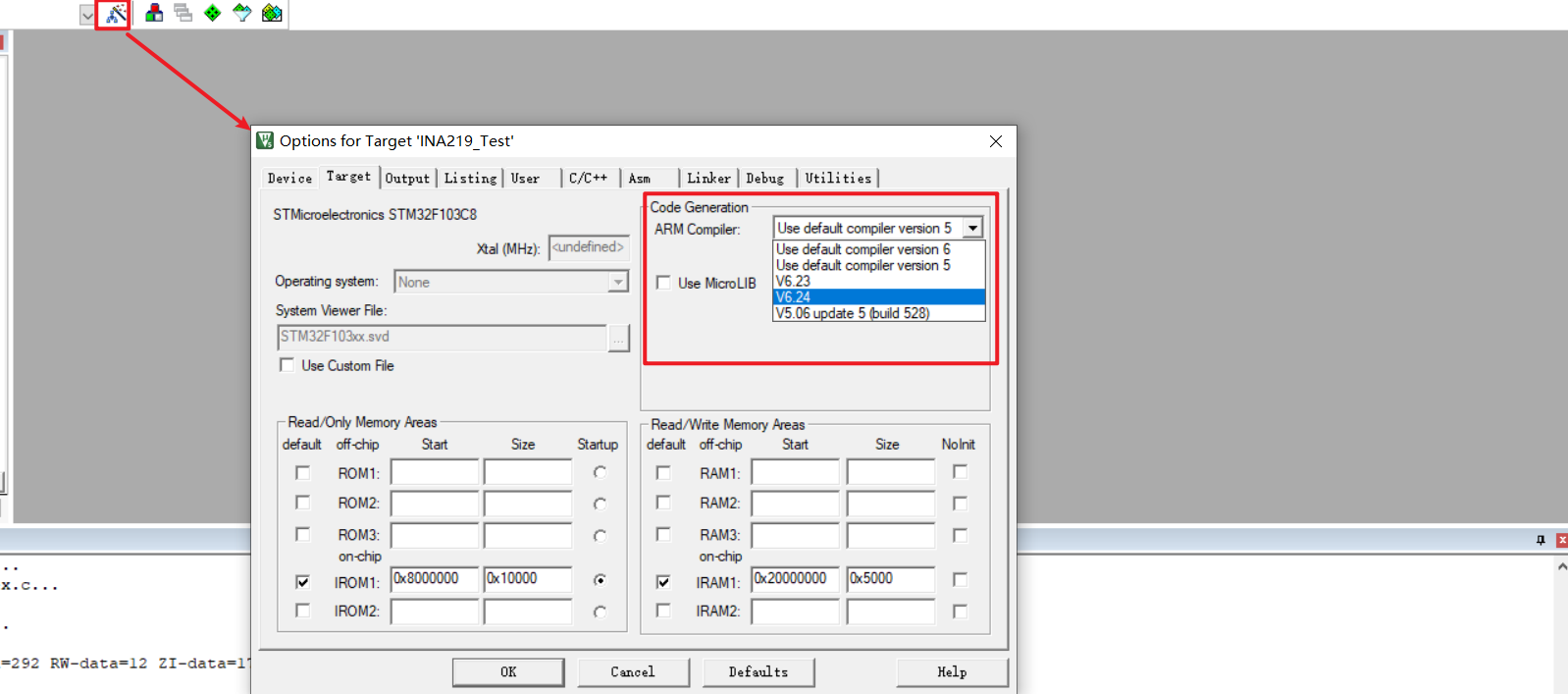The height and width of the screenshot is (694, 1568).
Task: Uncheck the IROM1 default checkbox
Action: pos(302,582)
